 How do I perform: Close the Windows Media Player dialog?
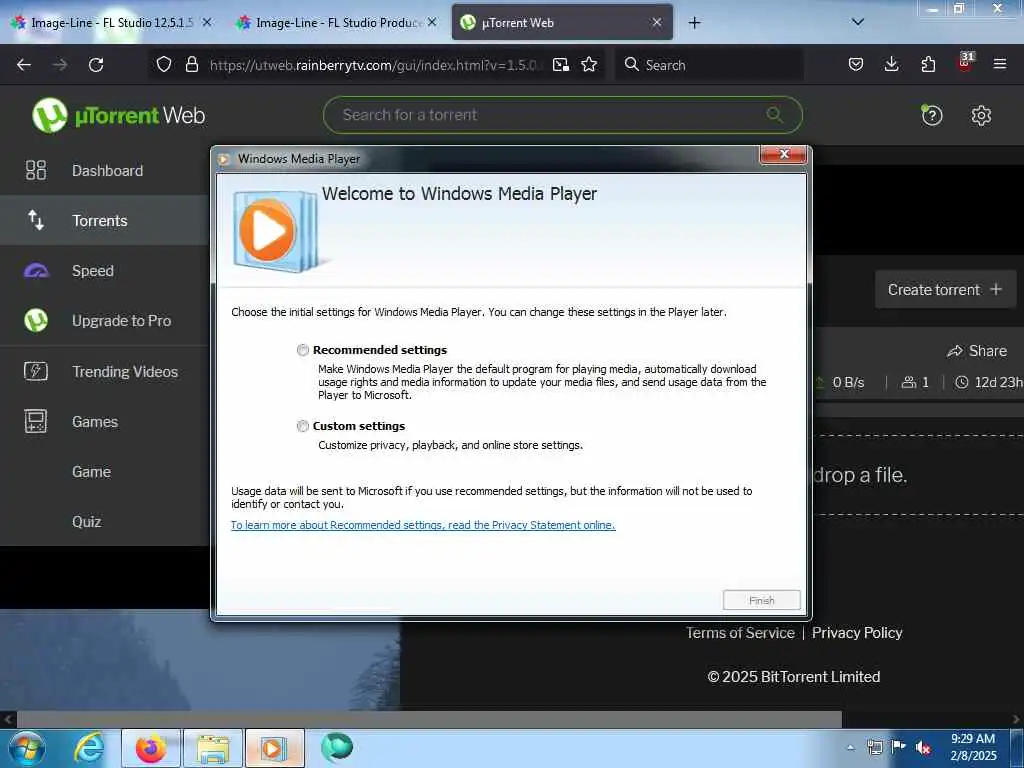pyautogui.click(x=783, y=155)
